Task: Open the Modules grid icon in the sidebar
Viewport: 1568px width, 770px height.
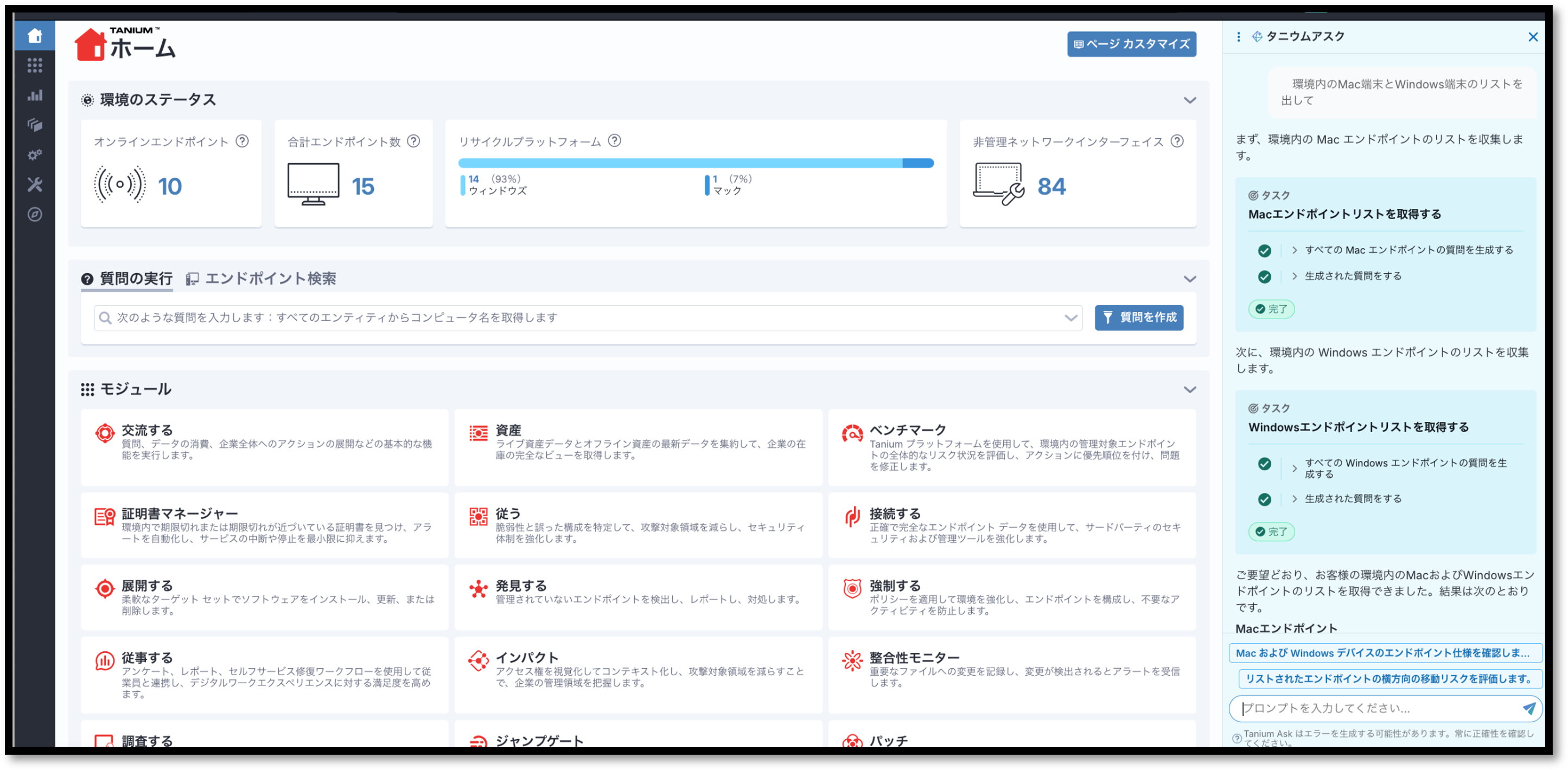Action: coord(35,66)
